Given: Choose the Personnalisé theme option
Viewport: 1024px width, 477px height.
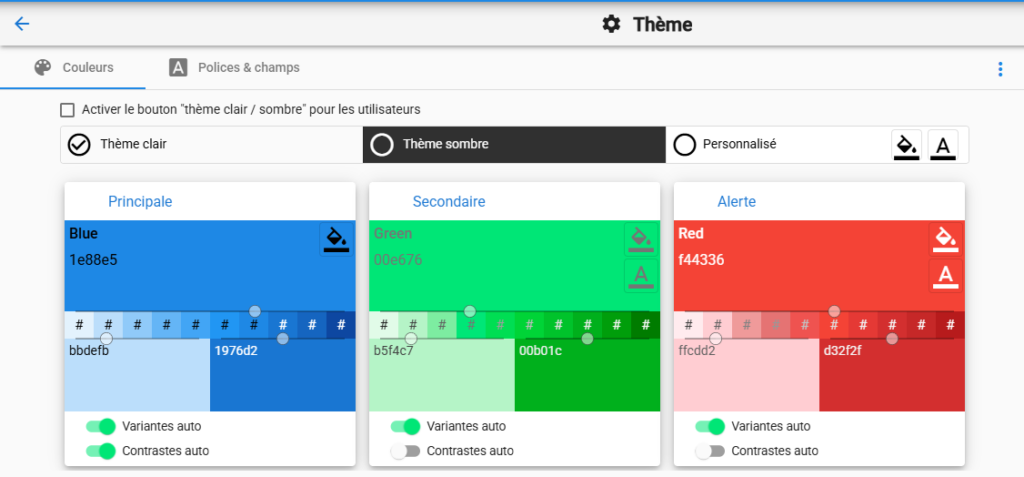Looking at the screenshot, I should tap(740, 144).
